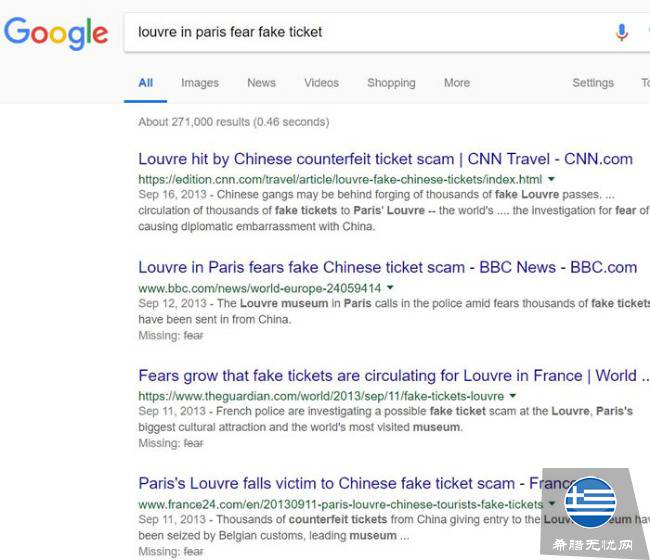Open the Videos results tab

321,83
